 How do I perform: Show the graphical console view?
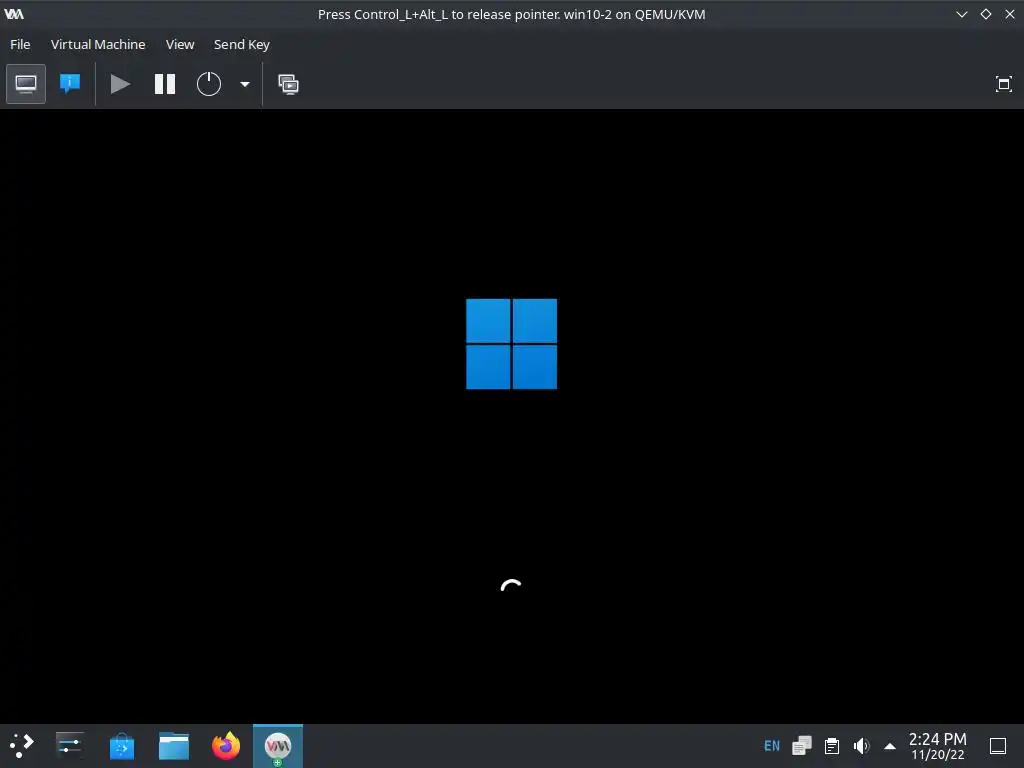point(26,84)
